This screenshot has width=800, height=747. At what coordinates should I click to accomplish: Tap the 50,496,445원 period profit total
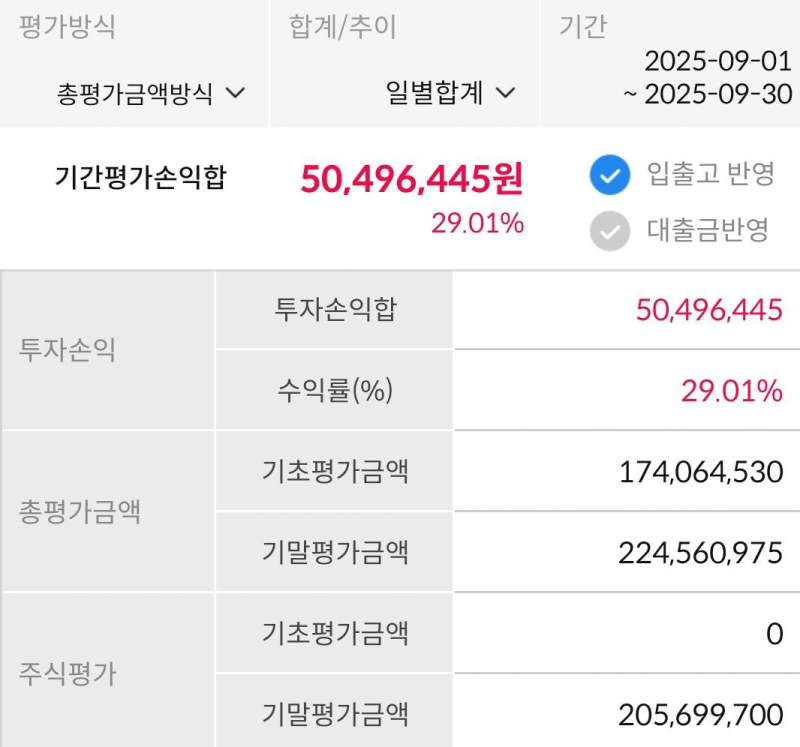coord(411,180)
